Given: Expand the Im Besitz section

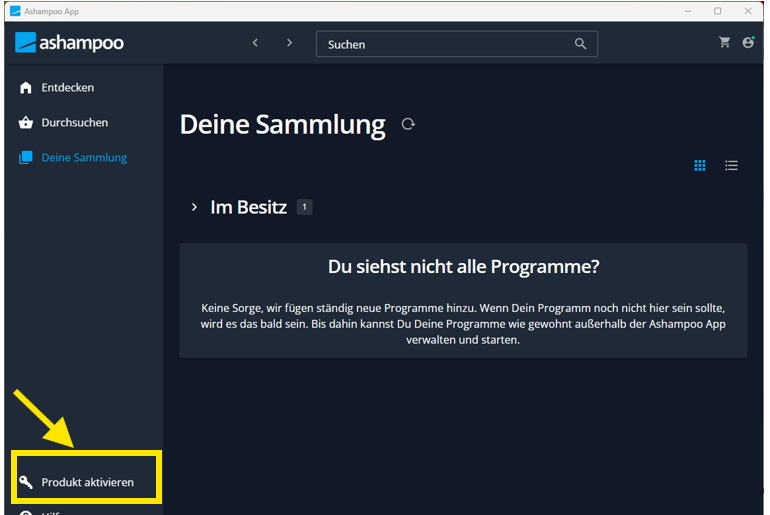Looking at the screenshot, I should [194, 207].
